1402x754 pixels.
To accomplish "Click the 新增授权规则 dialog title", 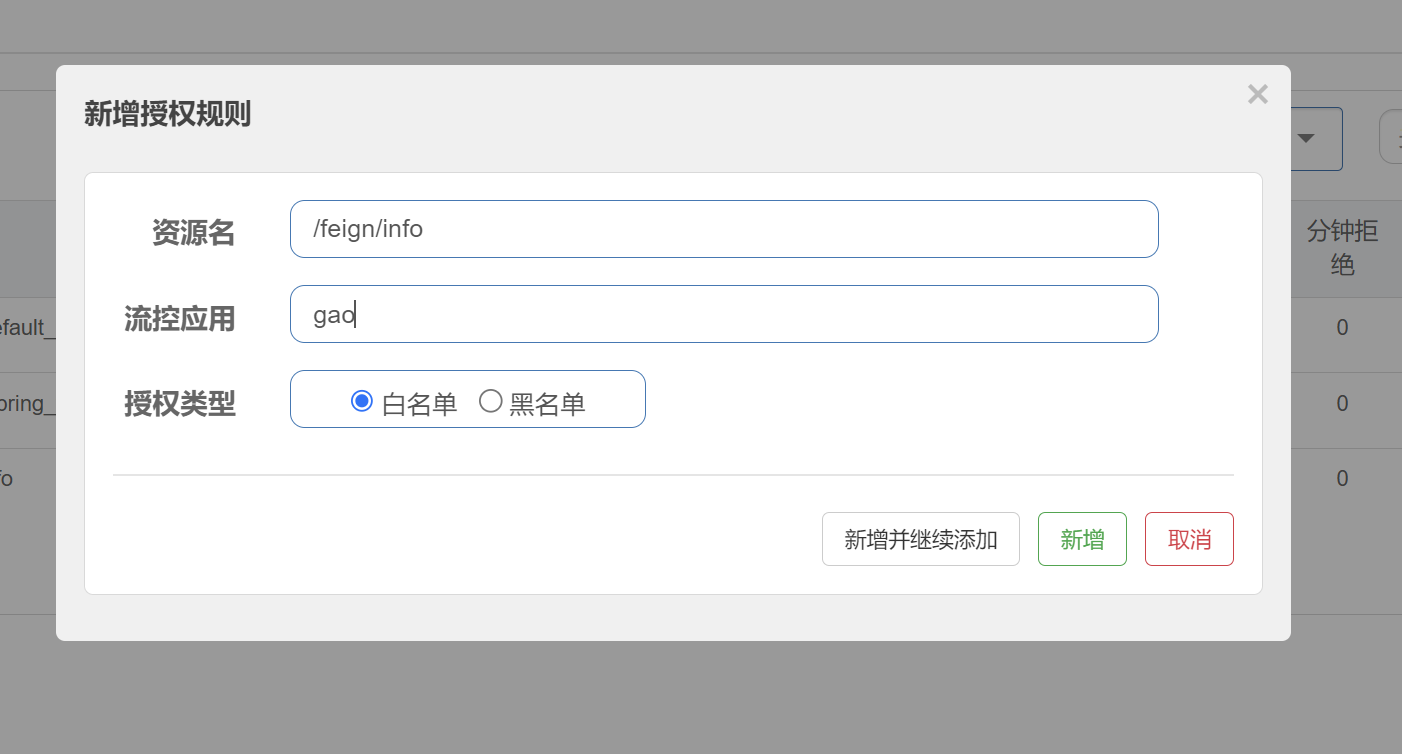I will coord(167,114).
